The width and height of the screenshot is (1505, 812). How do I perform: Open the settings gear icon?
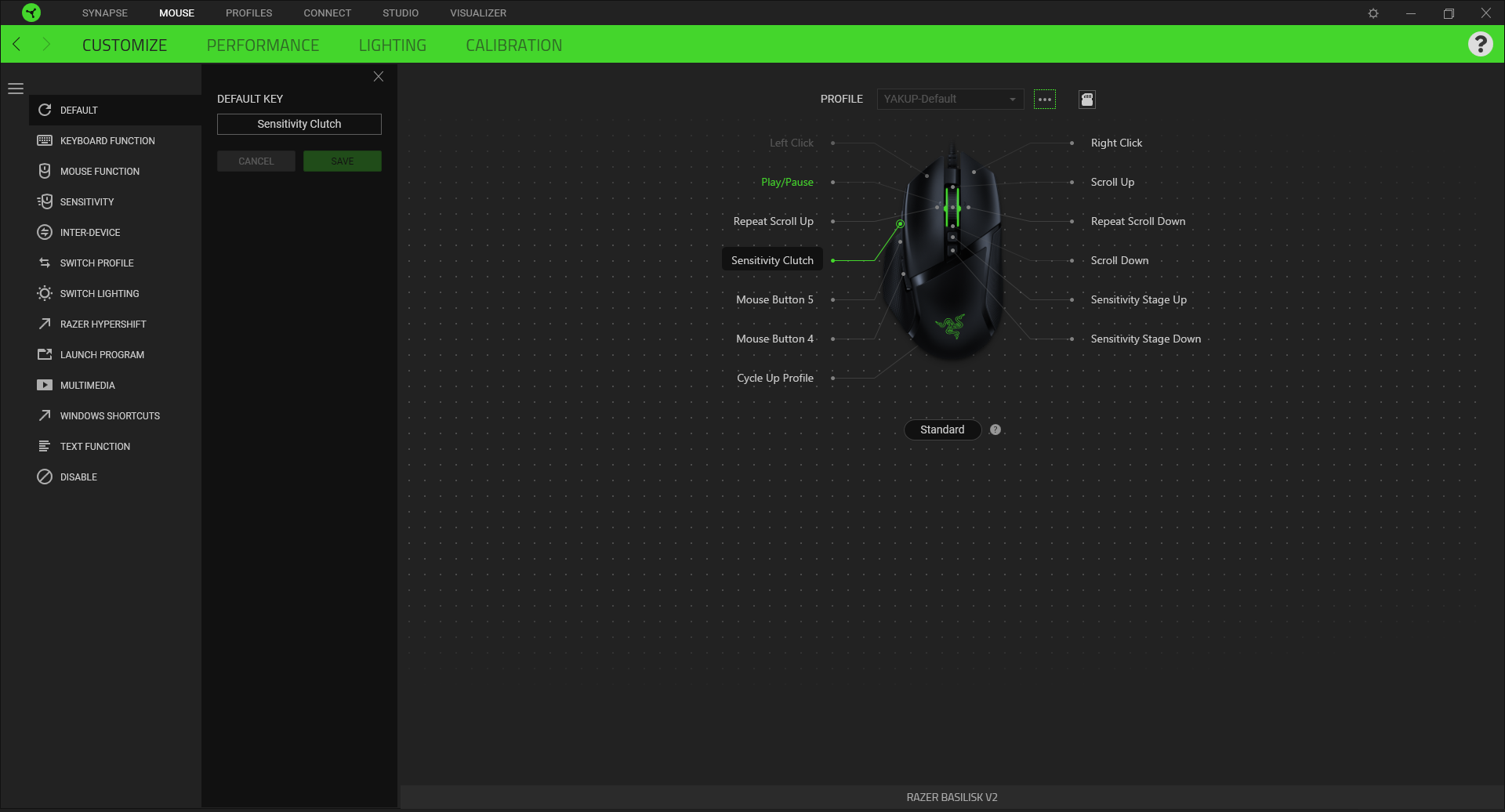1373,13
